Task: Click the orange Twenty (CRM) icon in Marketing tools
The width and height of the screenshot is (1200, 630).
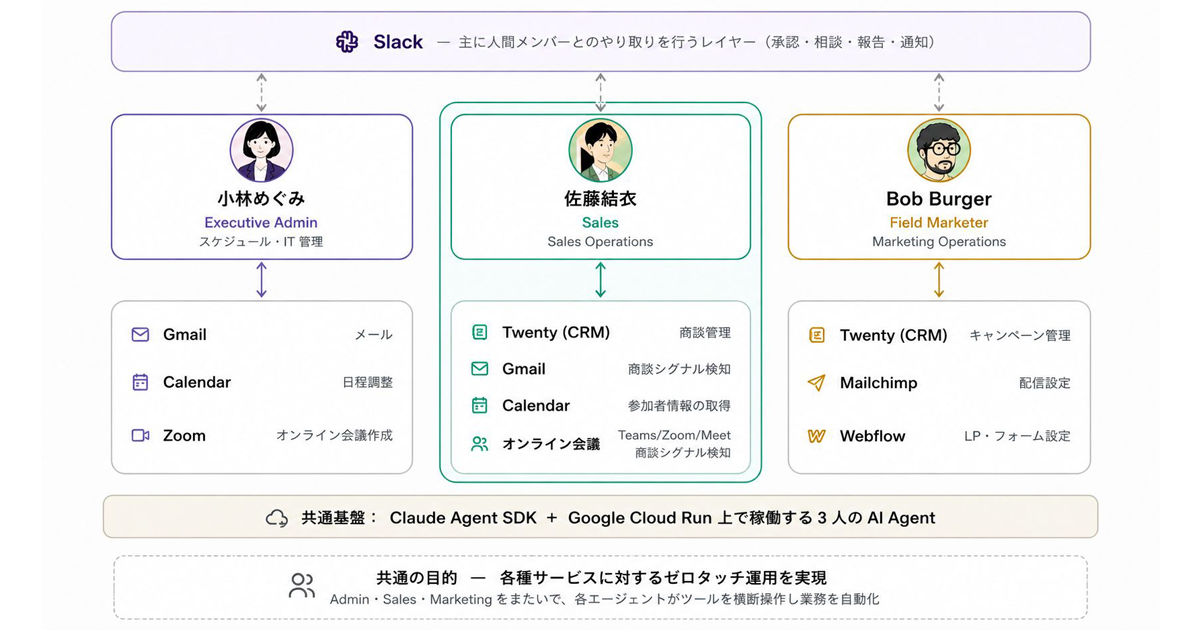Action: point(817,335)
